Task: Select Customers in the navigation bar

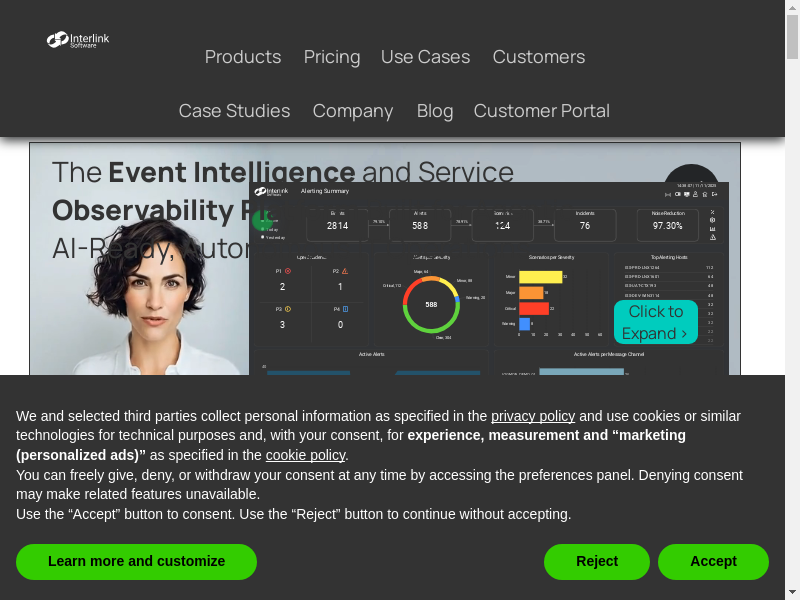Action: 539,57
